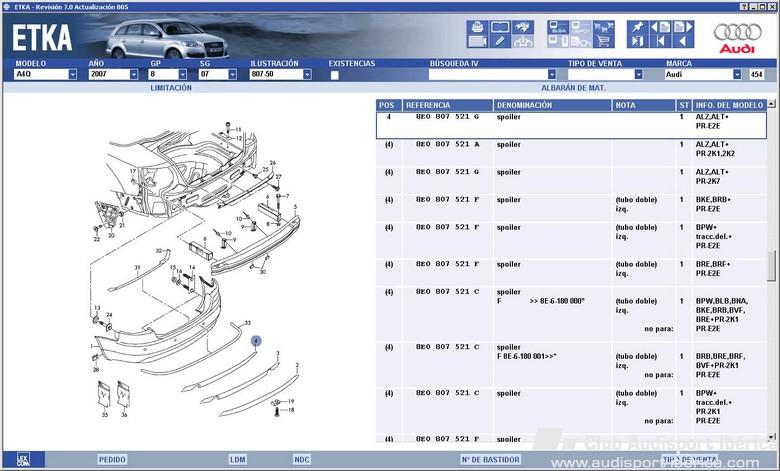Open search with the binoculars icon
780x471 pixels.
click(x=523, y=27)
